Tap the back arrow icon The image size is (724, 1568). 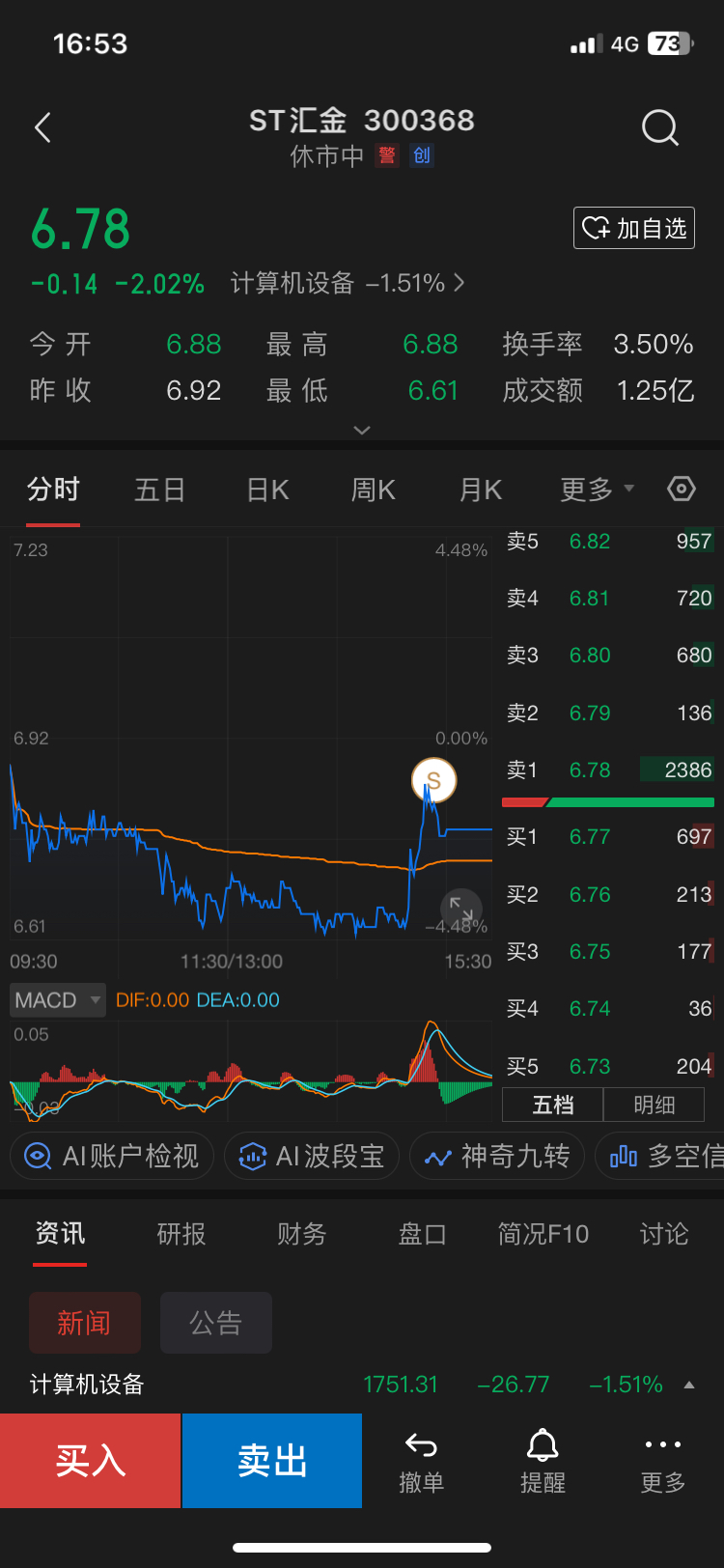[x=42, y=127]
